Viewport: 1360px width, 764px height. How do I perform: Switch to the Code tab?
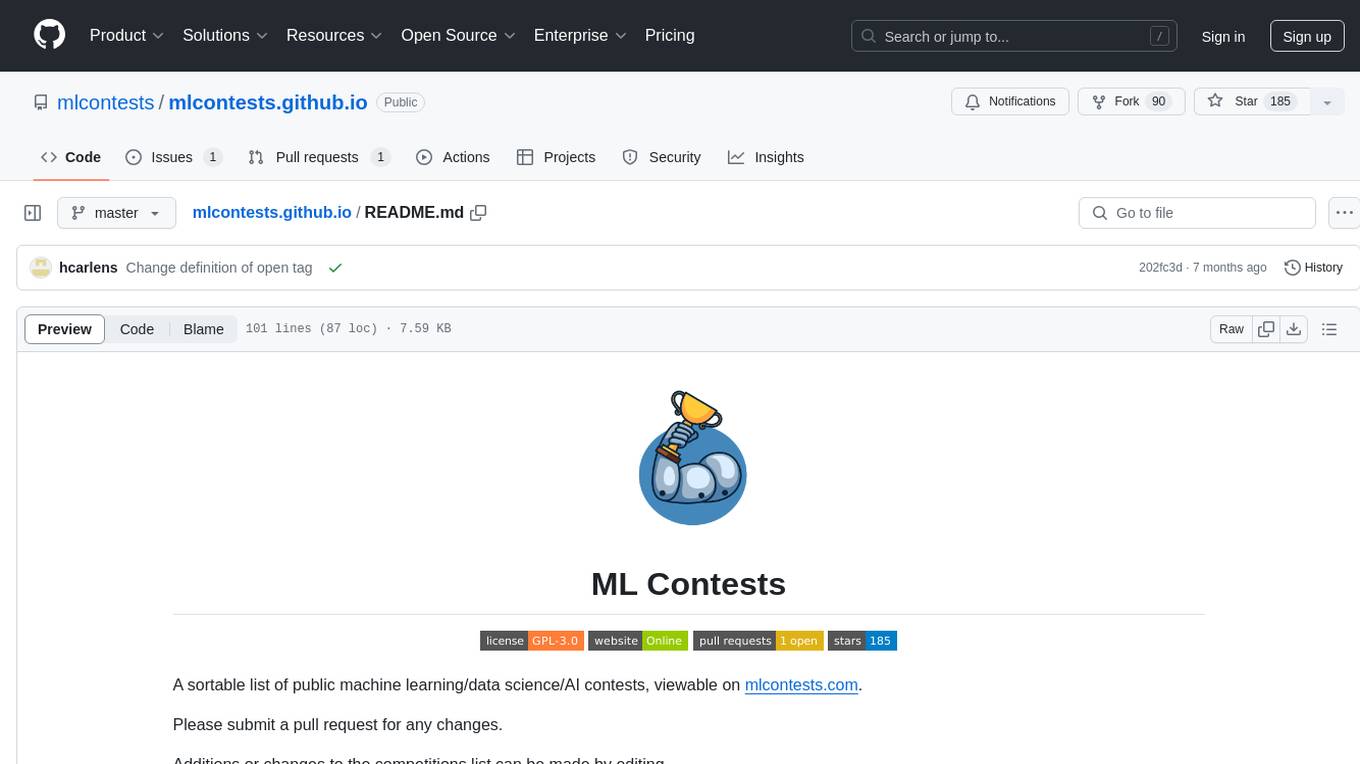pyautogui.click(x=71, y=157)
